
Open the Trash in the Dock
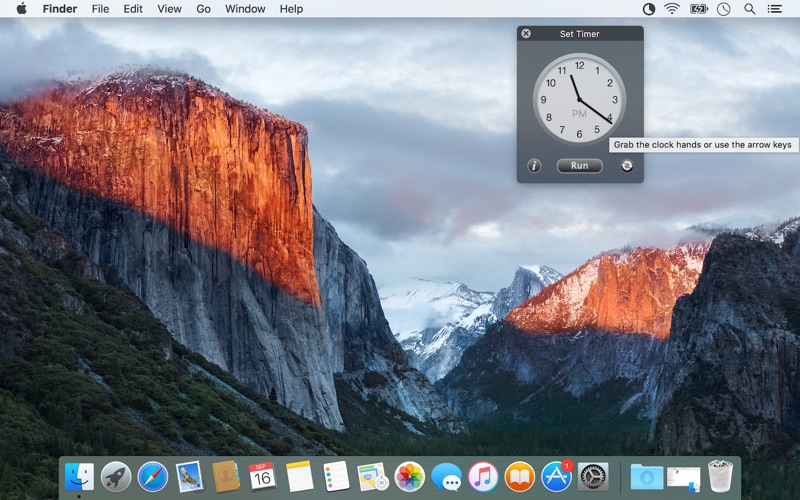click(x=720, y=476)
